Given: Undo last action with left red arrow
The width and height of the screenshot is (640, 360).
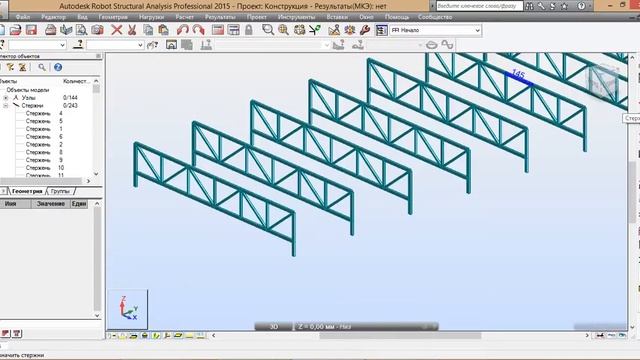Looking at the screenshot, I should (182, 30).
